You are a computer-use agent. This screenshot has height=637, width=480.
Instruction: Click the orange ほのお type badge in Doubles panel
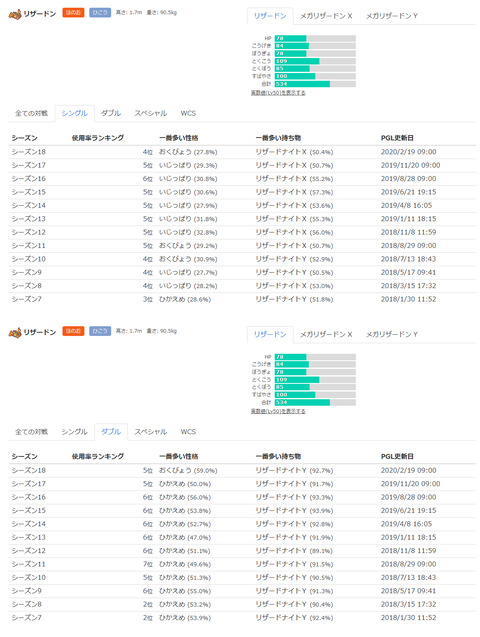[x=73, y=331]
